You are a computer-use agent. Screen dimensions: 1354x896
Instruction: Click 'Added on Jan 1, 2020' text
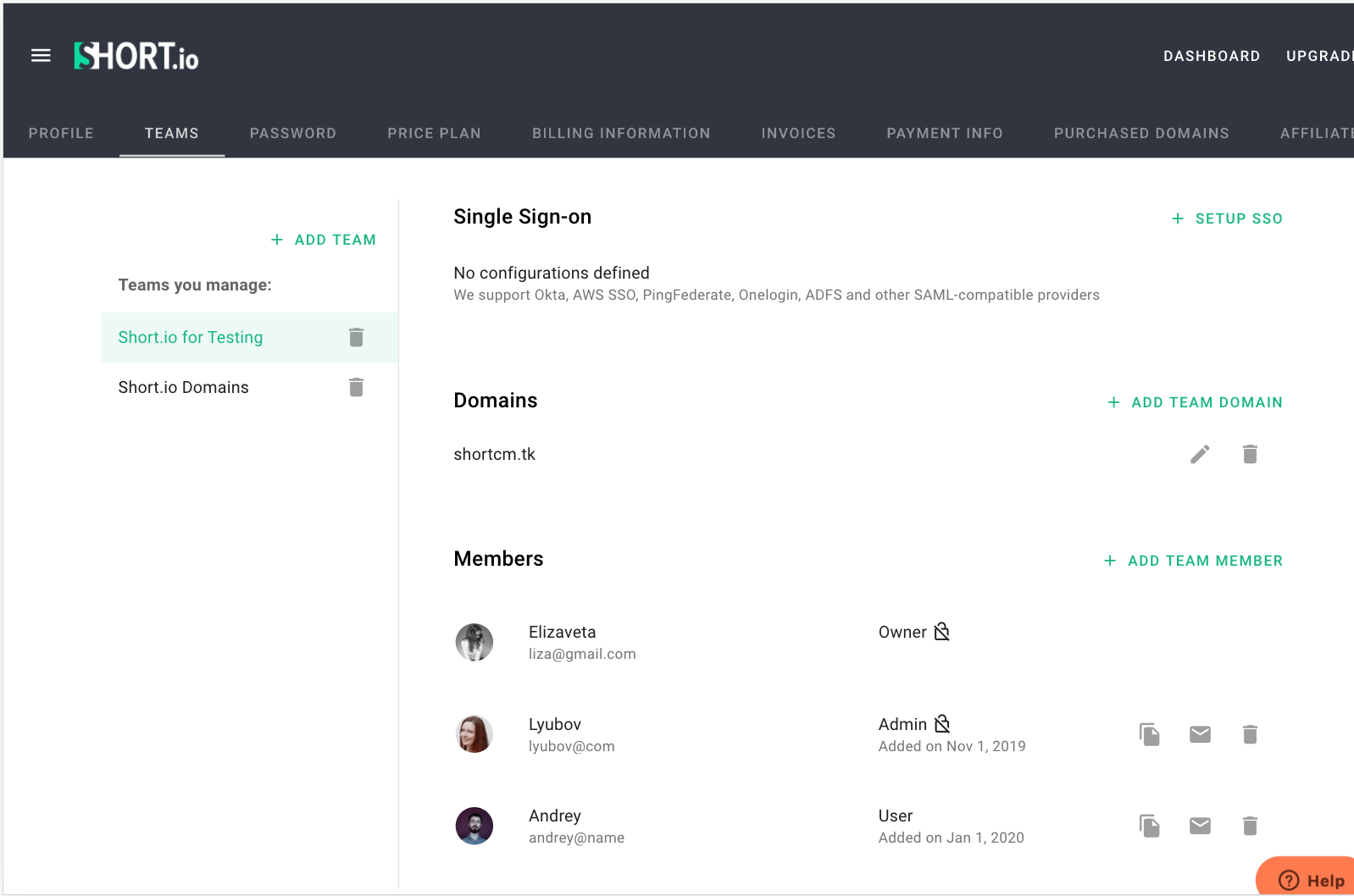pos(951,838)
